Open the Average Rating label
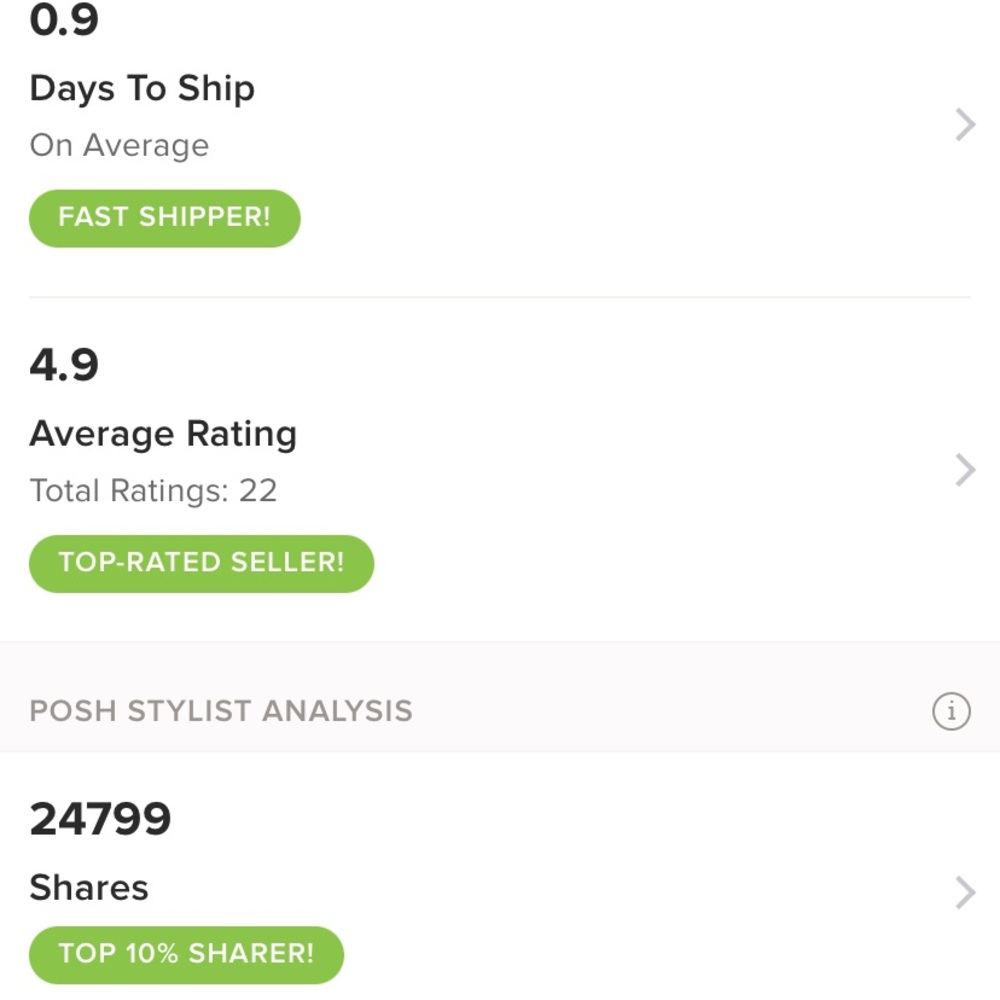This screenshot has width=1000, height=1000. click(x=163, y=434)
